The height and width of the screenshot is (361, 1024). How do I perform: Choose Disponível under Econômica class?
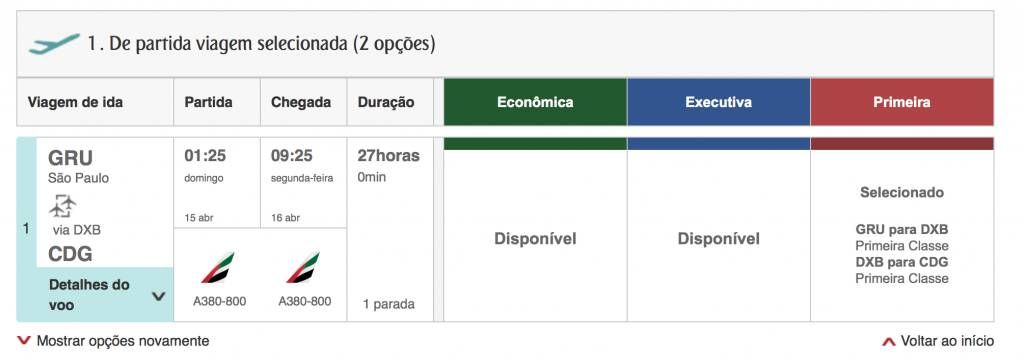pos(535,239)
